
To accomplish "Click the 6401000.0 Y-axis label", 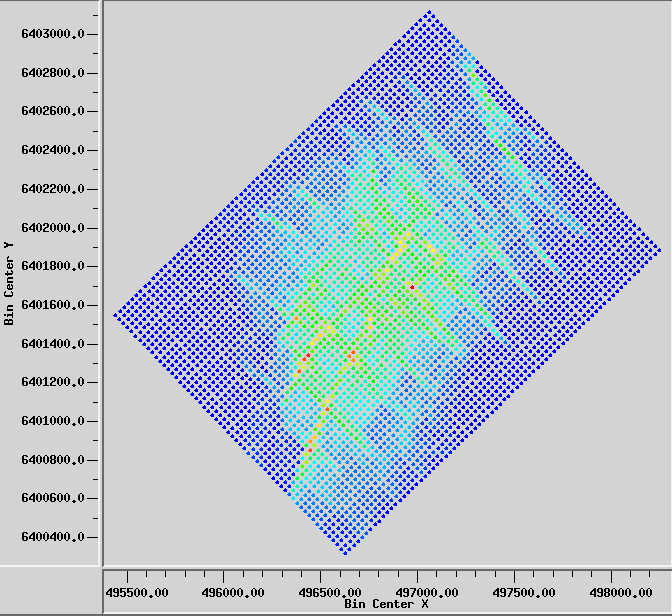I will pos(52,421).
